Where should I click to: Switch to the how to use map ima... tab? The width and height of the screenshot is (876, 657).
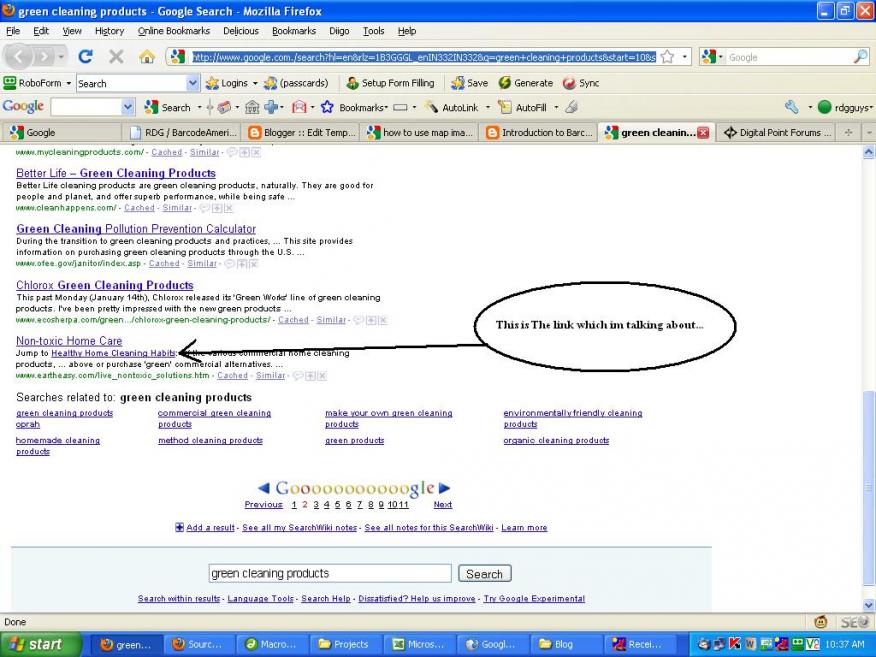pyautogui.click(x=421, y=132)
